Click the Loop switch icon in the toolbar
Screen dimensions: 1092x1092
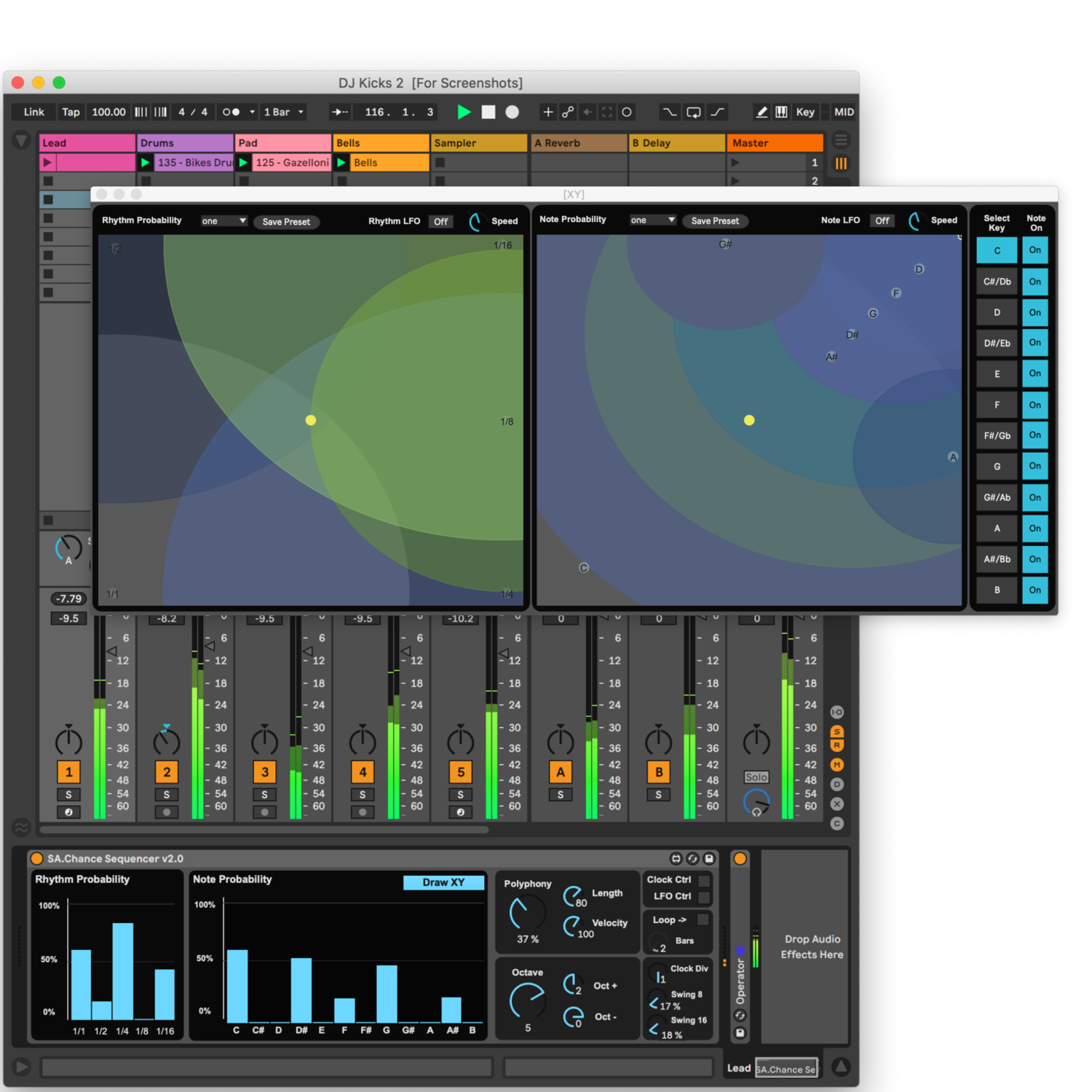tap(693, 112)
